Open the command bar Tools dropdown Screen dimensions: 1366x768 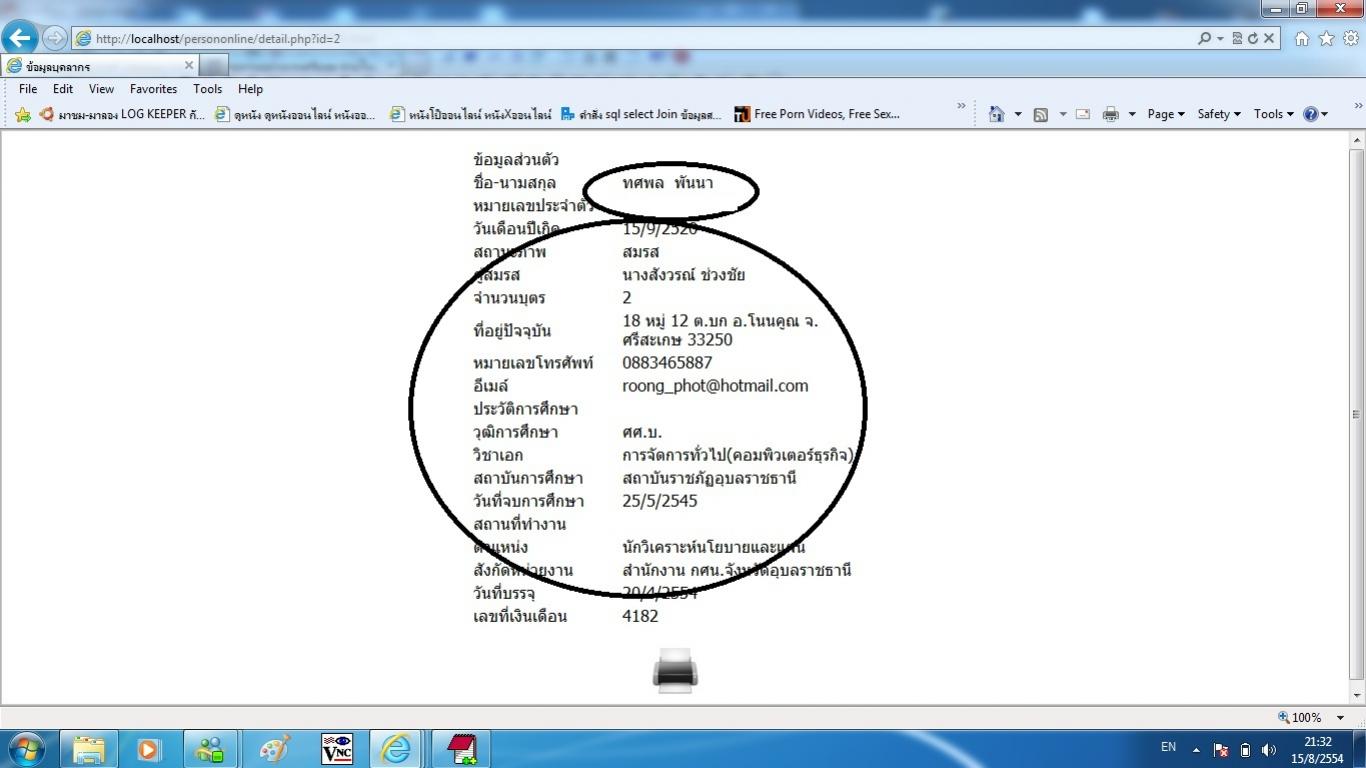[x=1273, y=114]
